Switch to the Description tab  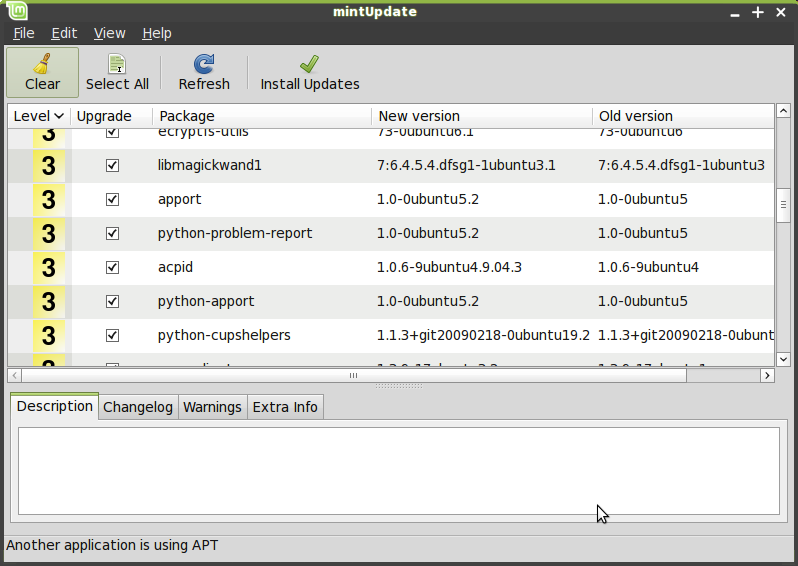pyautogui.click(x=54, y=406)
